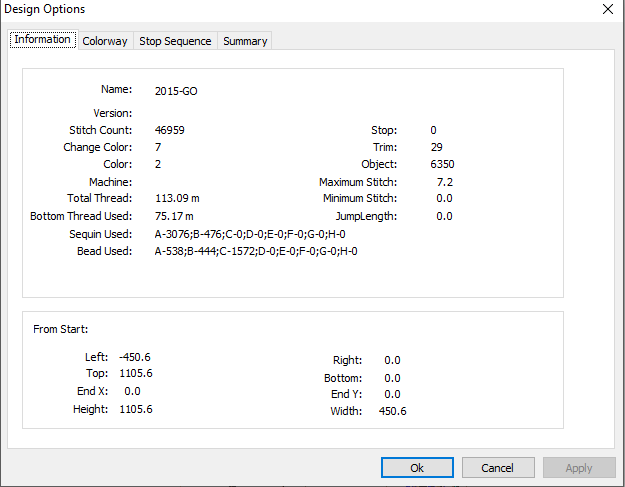
Task: Confirm with the Ok button
Action: point(417,467)
